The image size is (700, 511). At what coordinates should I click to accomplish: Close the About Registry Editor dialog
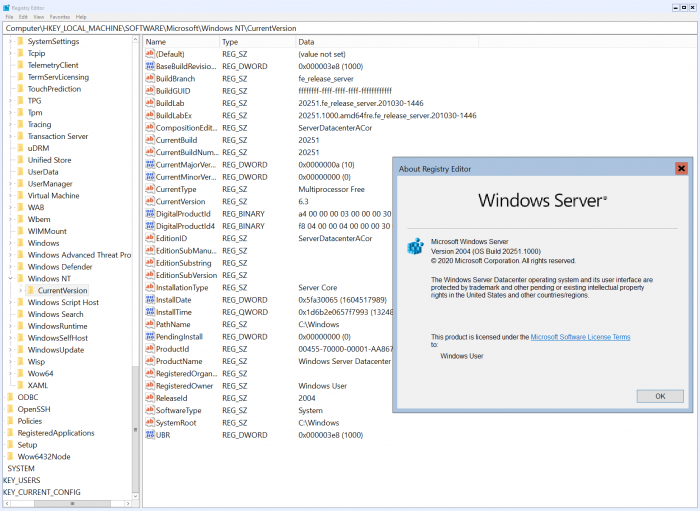click(681, 168)
